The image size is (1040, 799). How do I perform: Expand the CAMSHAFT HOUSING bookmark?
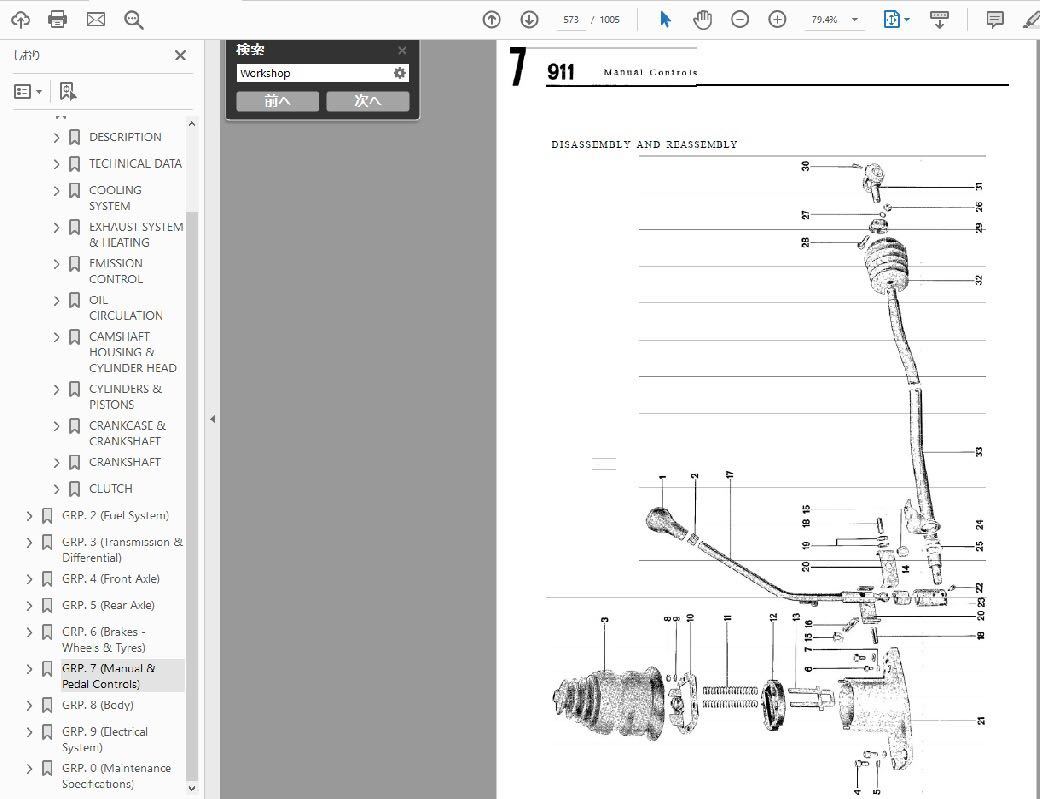56,337
